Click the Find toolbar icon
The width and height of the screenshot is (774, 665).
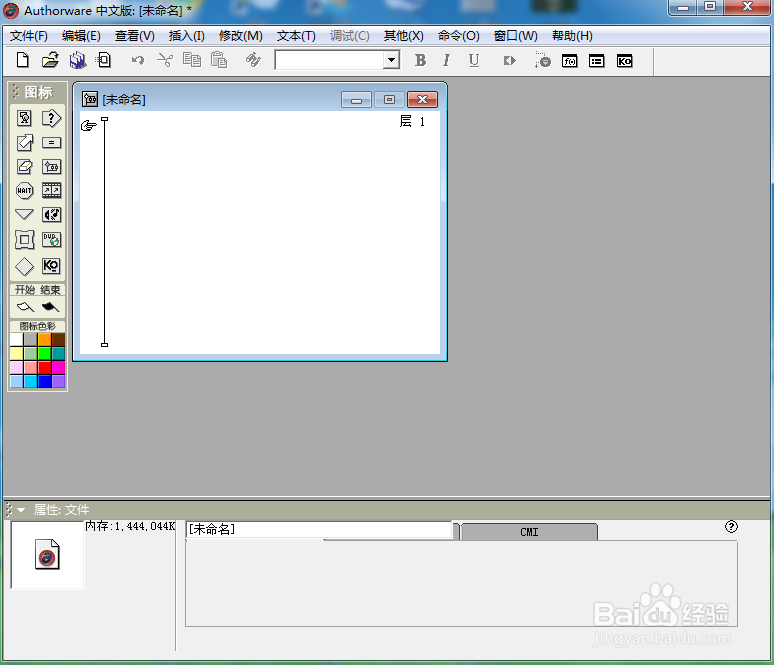pos(253,60)
